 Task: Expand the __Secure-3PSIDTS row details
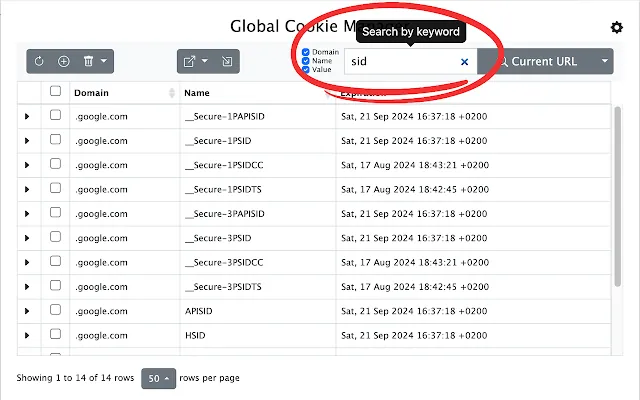(x=27, y=287)
